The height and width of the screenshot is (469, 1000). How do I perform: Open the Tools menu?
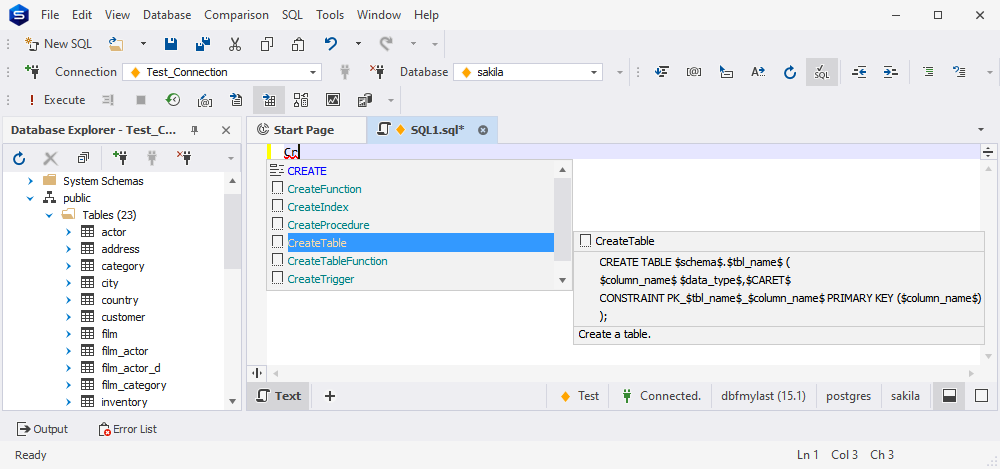[330, 15]
